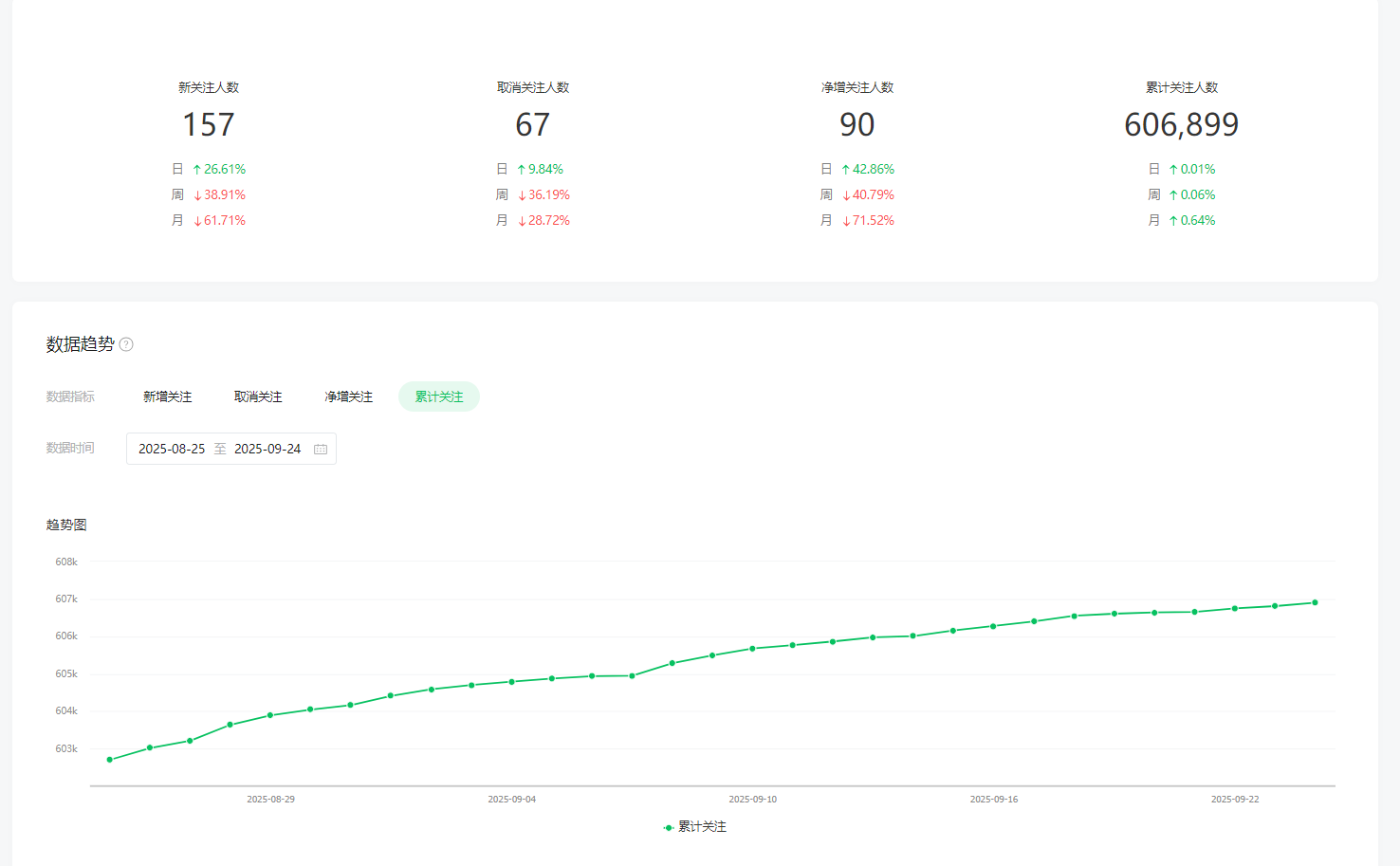Click the last data point on trend line
The height and width of the screenshot is (866, 1400).
point(1315,602)
